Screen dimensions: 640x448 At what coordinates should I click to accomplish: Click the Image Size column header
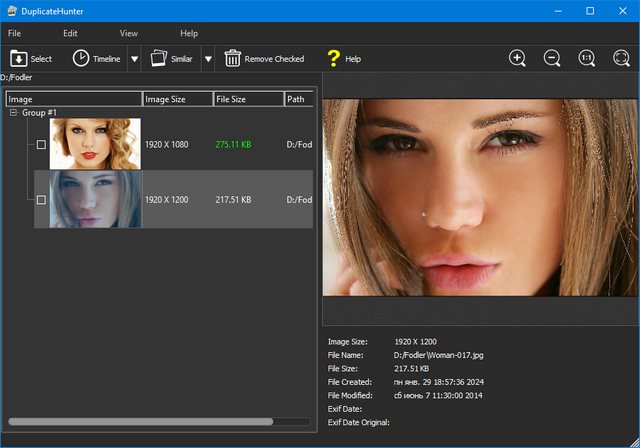[x=177, y=99]
